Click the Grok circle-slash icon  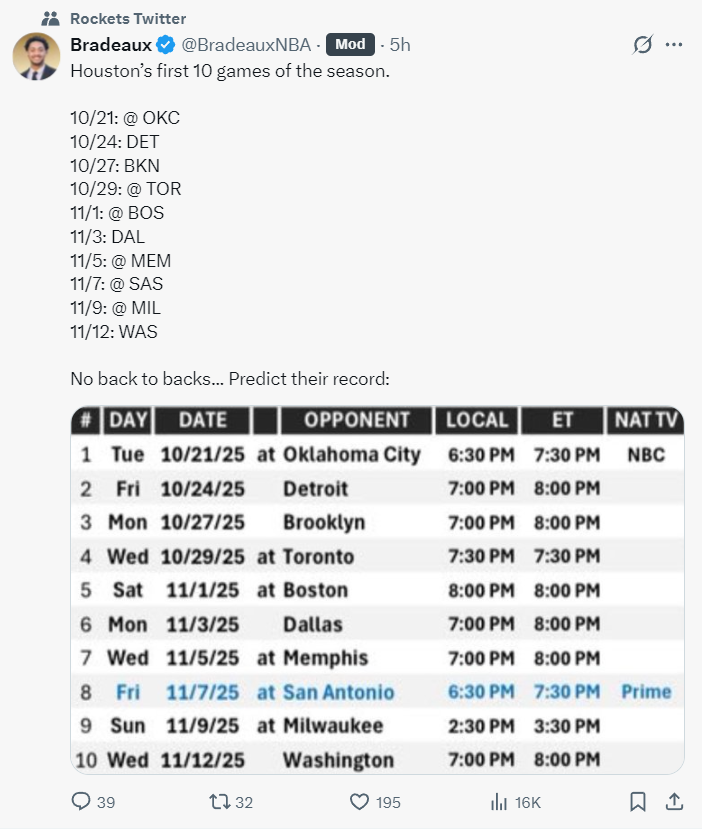[x=644, y=45]
